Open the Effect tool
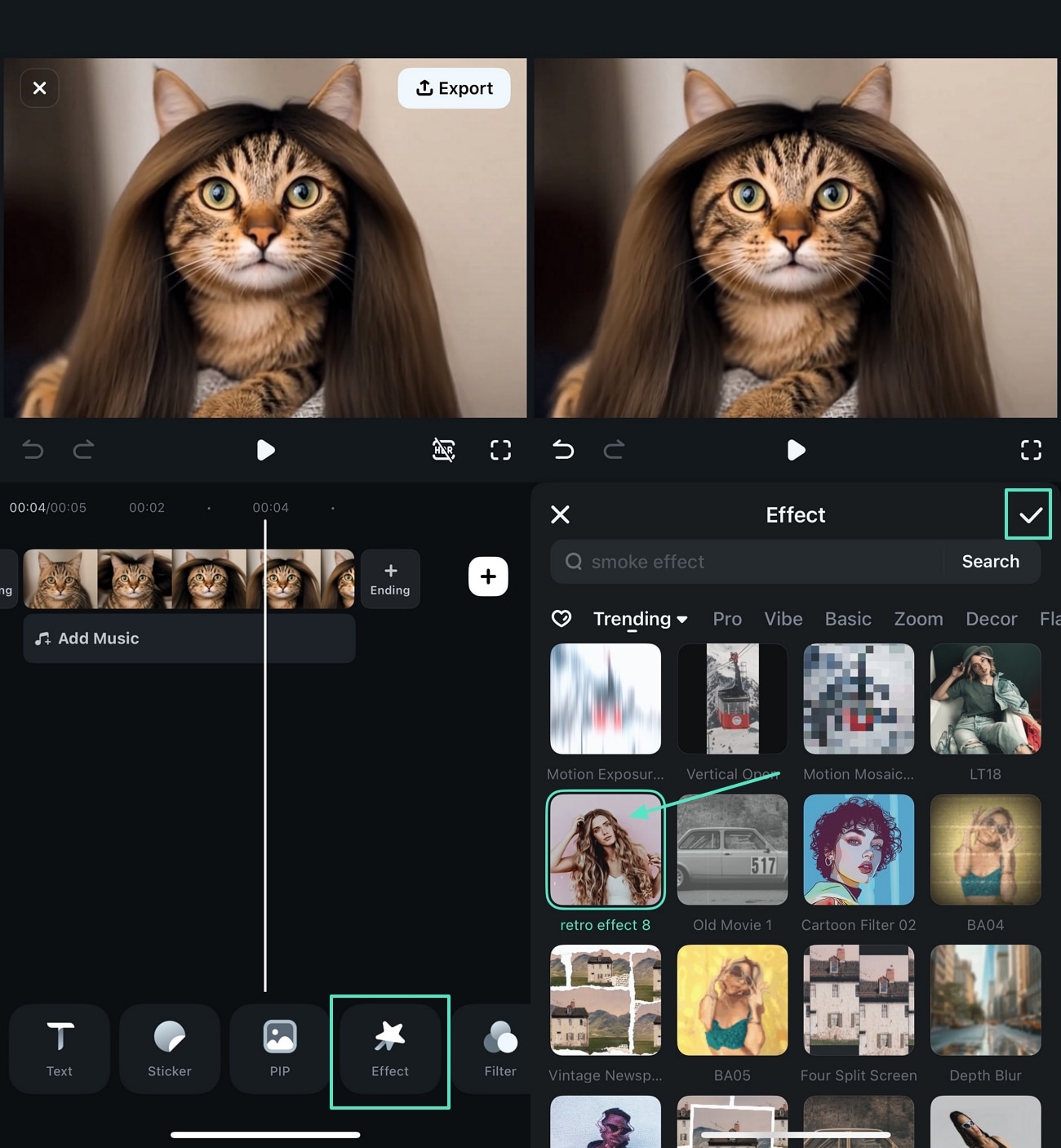 [x=390, y=1049]
